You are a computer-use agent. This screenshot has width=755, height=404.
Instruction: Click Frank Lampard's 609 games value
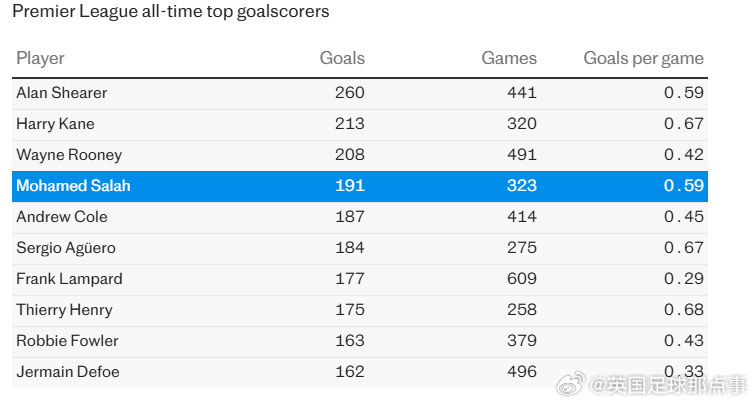[x=522, y=279]
